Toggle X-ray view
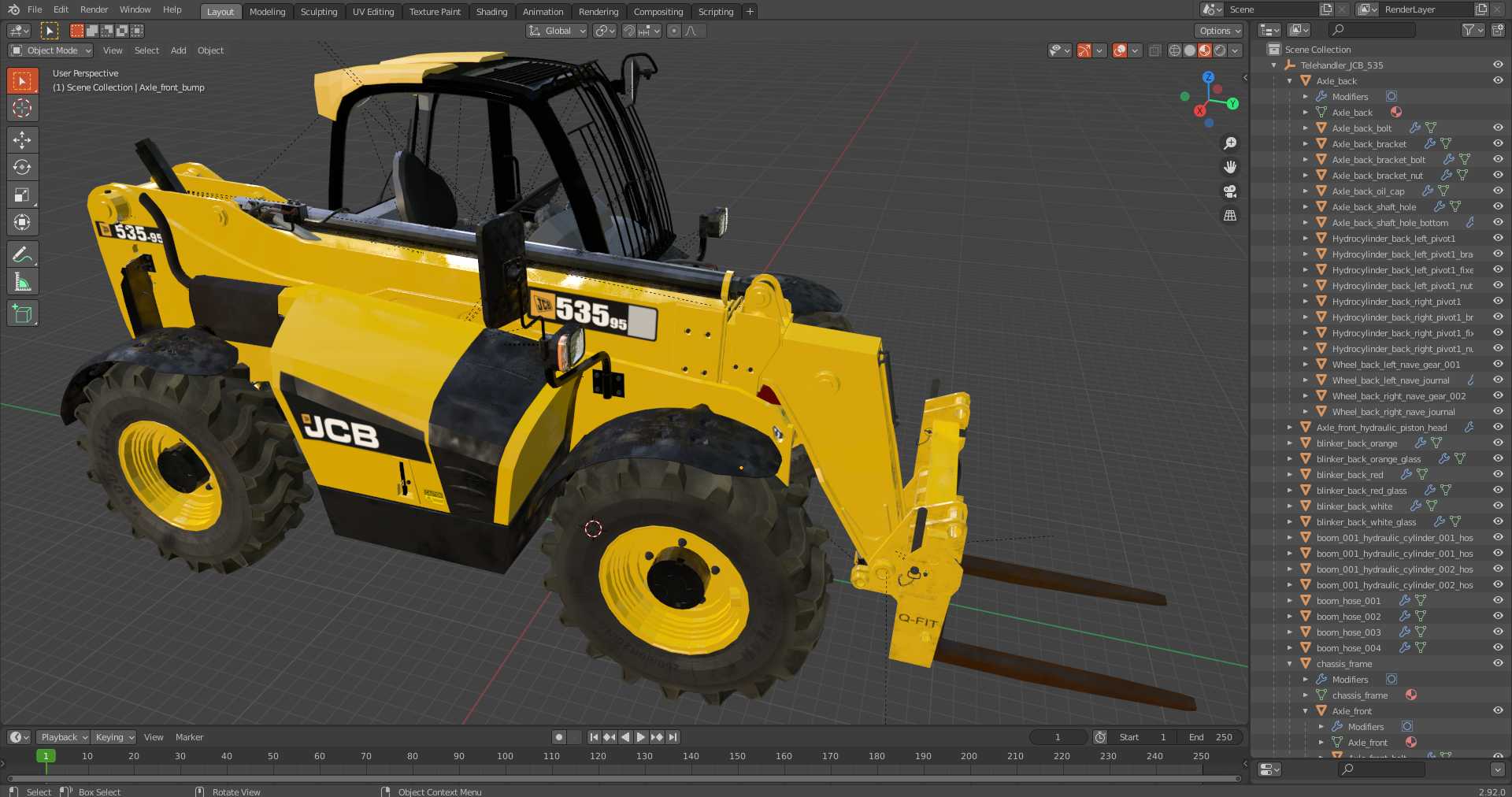Viewport: 1512px width, 797px height. pos(1154,50)
